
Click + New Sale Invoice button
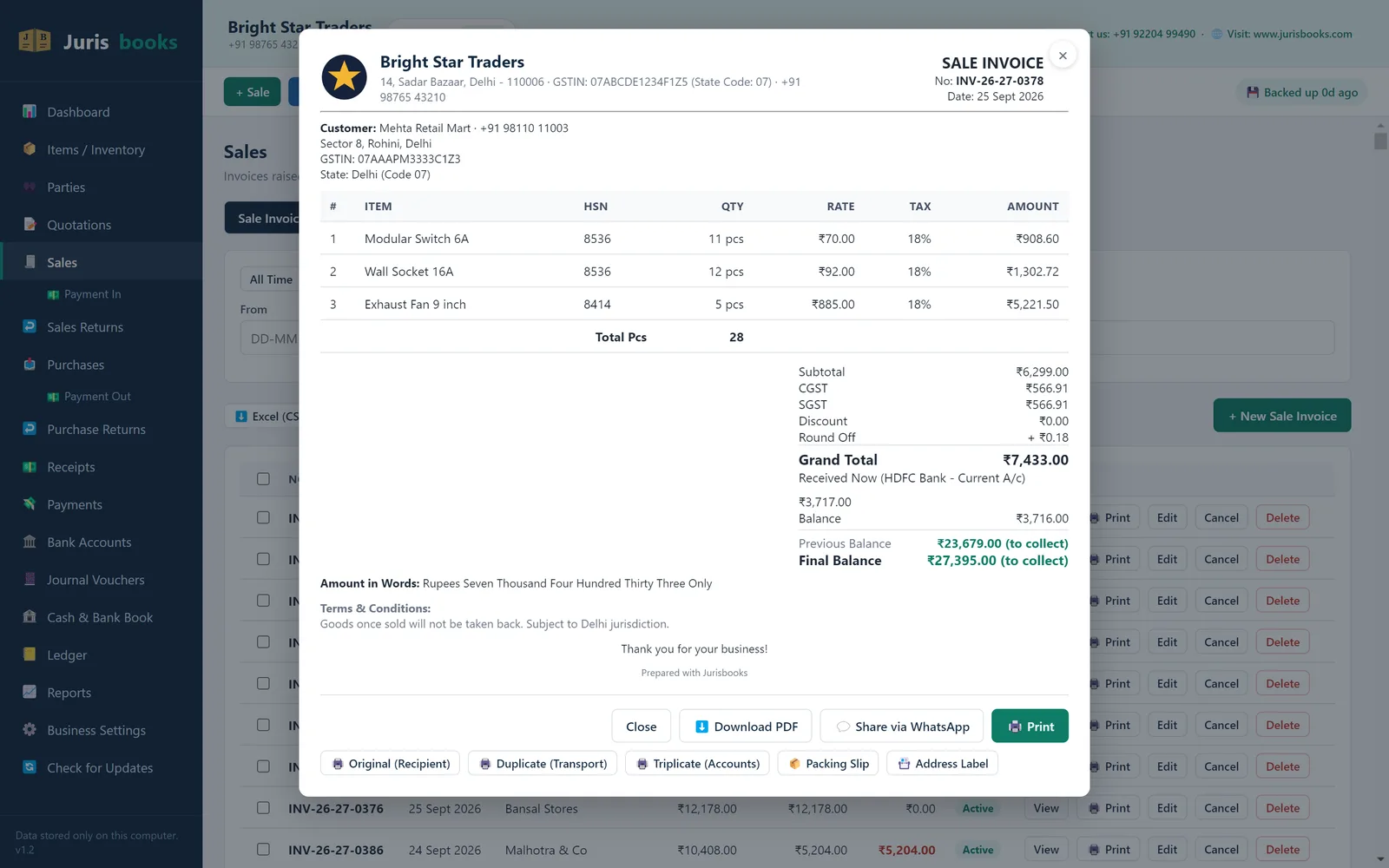coord(1282,416)
